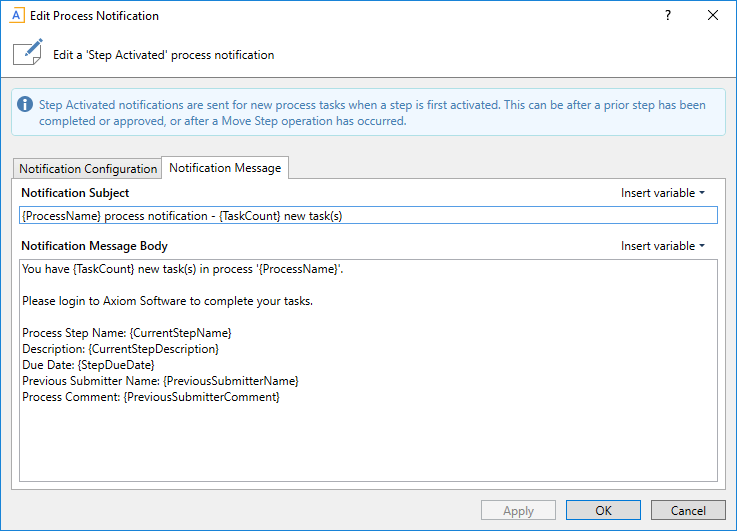Screen dimensions: 737x531
Task: Expand Insert variable menu for Message Body
Action: (662, 246)
